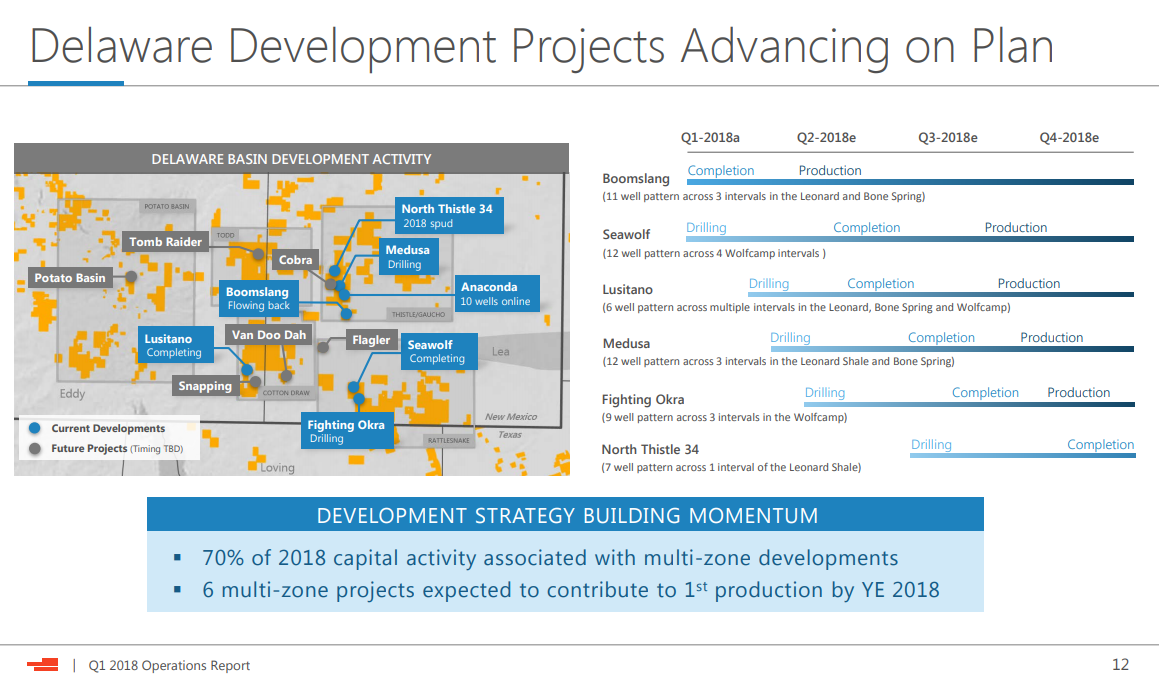Click the 6 well pattern description text
Screen dimensions: 1159x683
pyautogui.click(x=806, y=307)
